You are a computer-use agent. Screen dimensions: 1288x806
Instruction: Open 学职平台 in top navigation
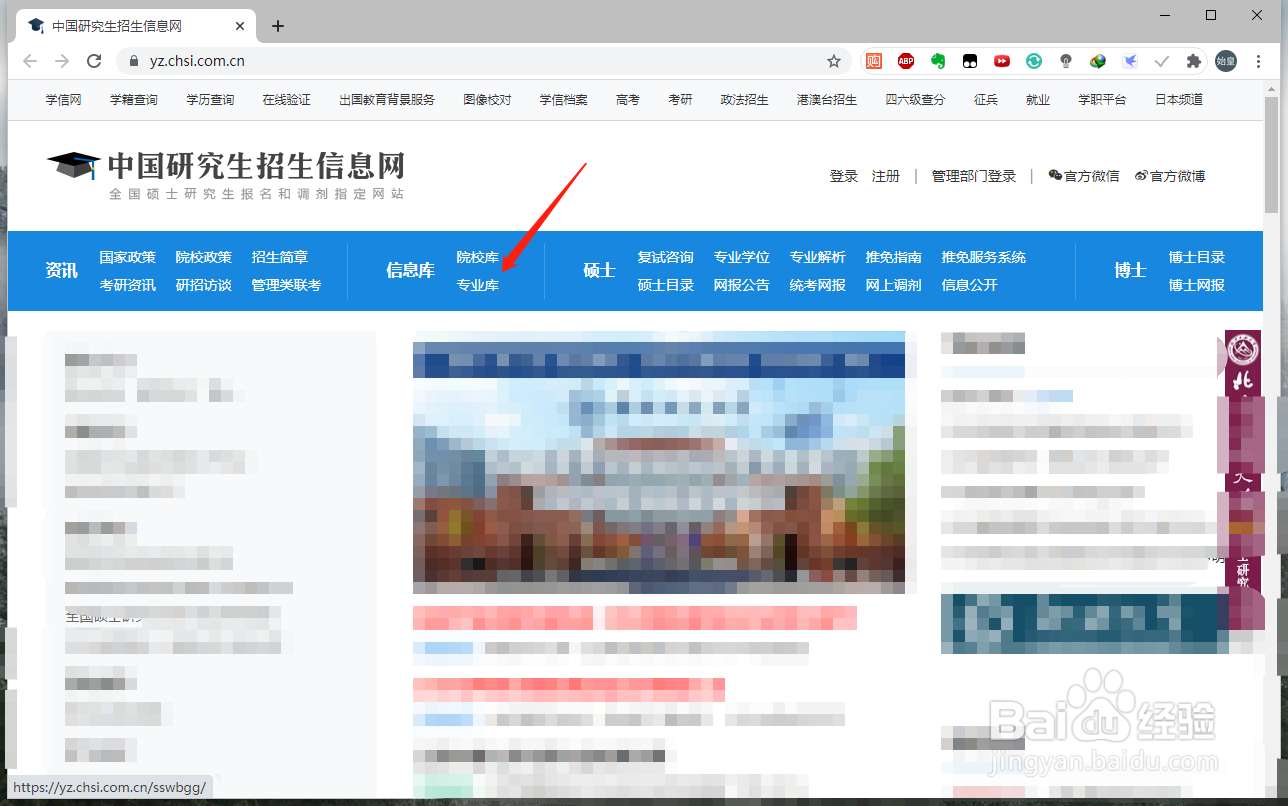point(1102,100)
